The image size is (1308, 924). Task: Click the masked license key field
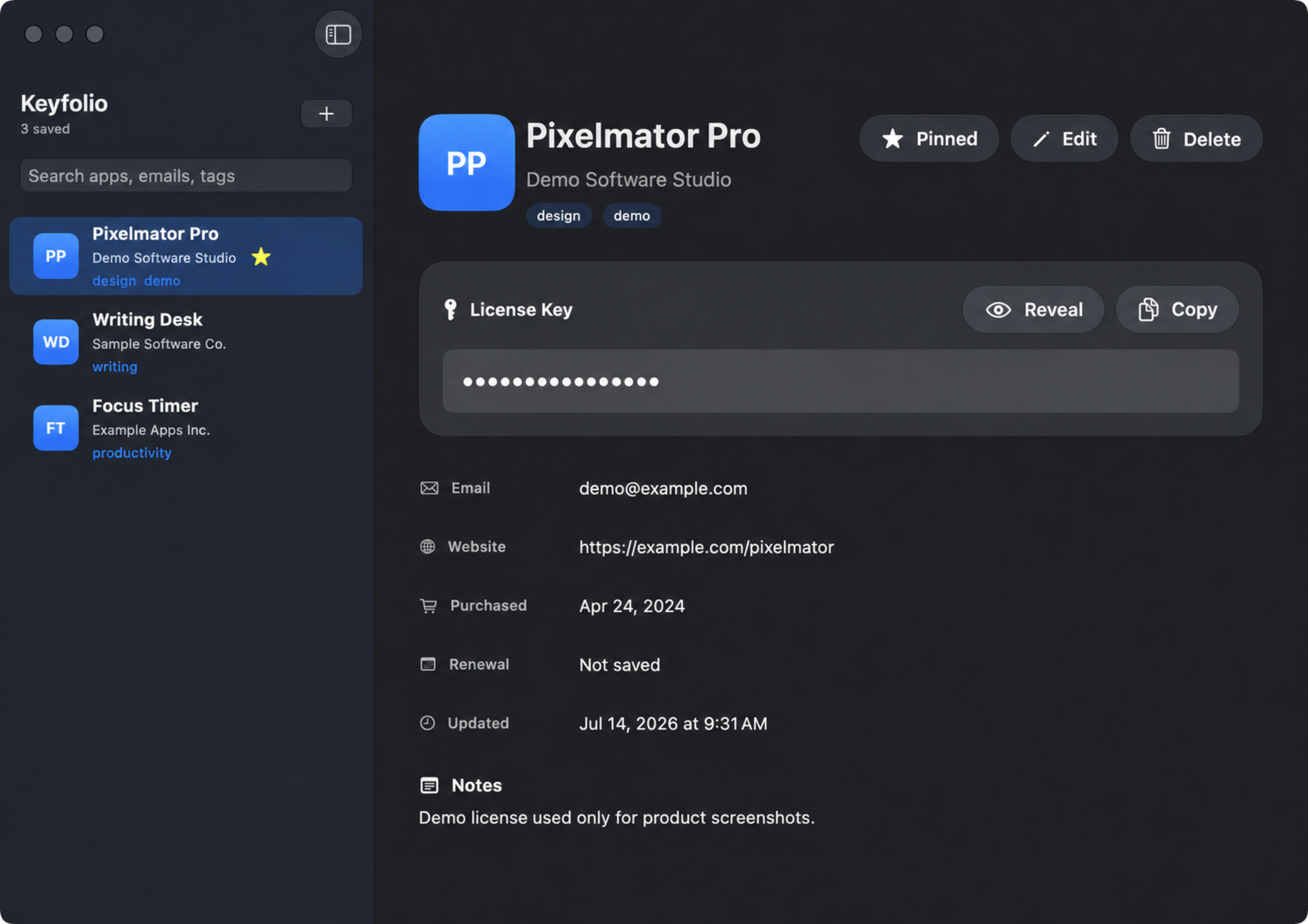(x=840, y=381)
